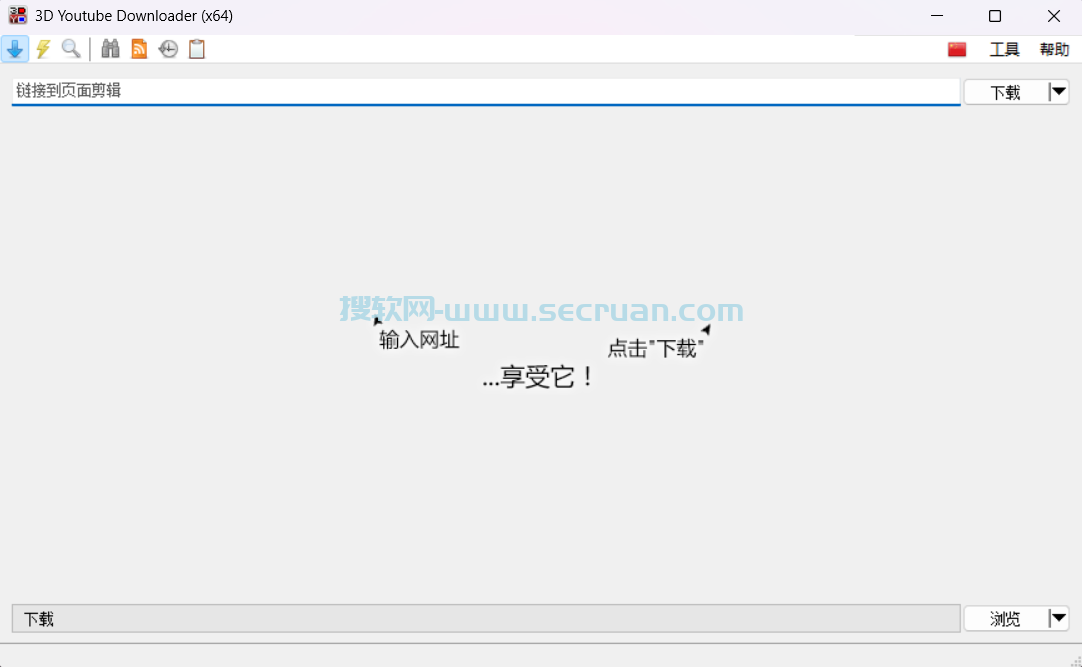Open the 帮助 menu

pos(1054,50)
